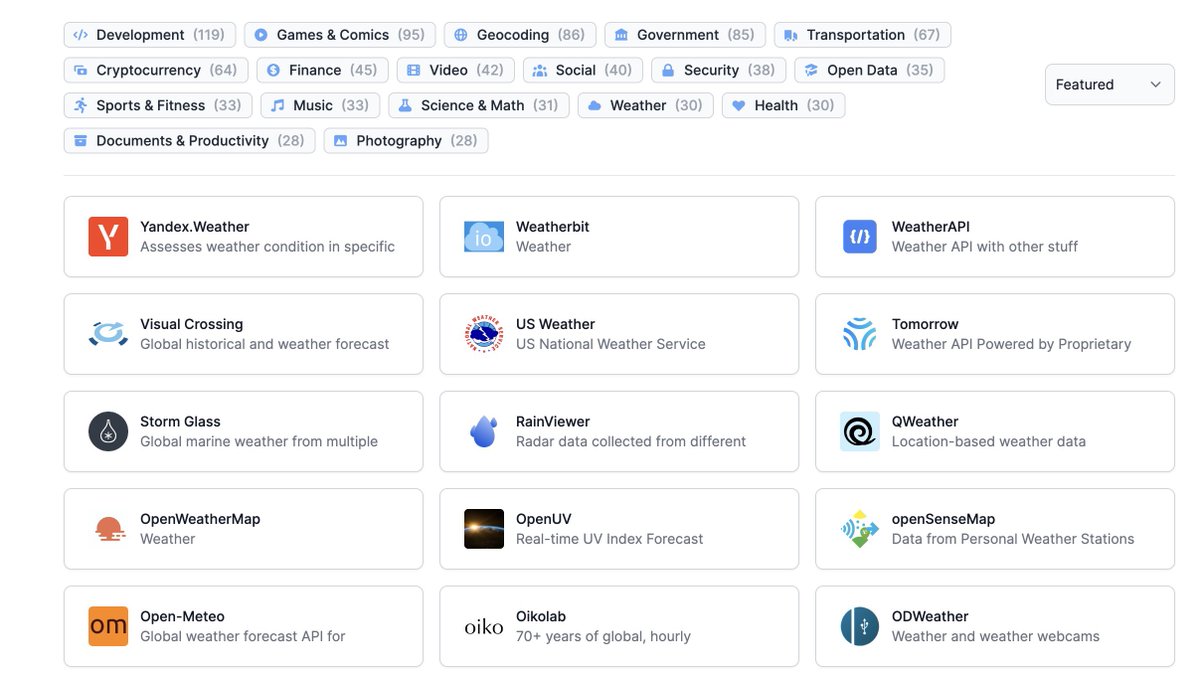Click the RainViewer blue droplet logo
This screenshot has height=676, width=1200.
[484, 431]
